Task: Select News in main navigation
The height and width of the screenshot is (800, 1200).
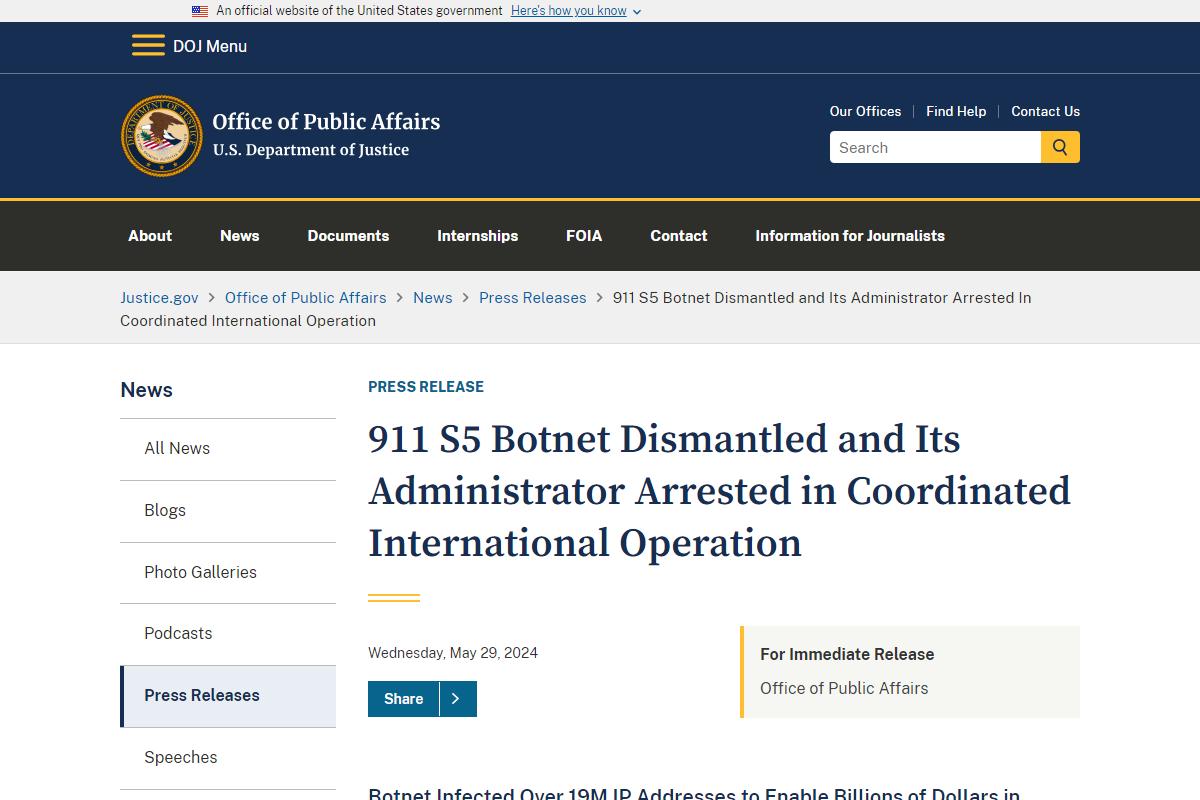Action: 239,236
